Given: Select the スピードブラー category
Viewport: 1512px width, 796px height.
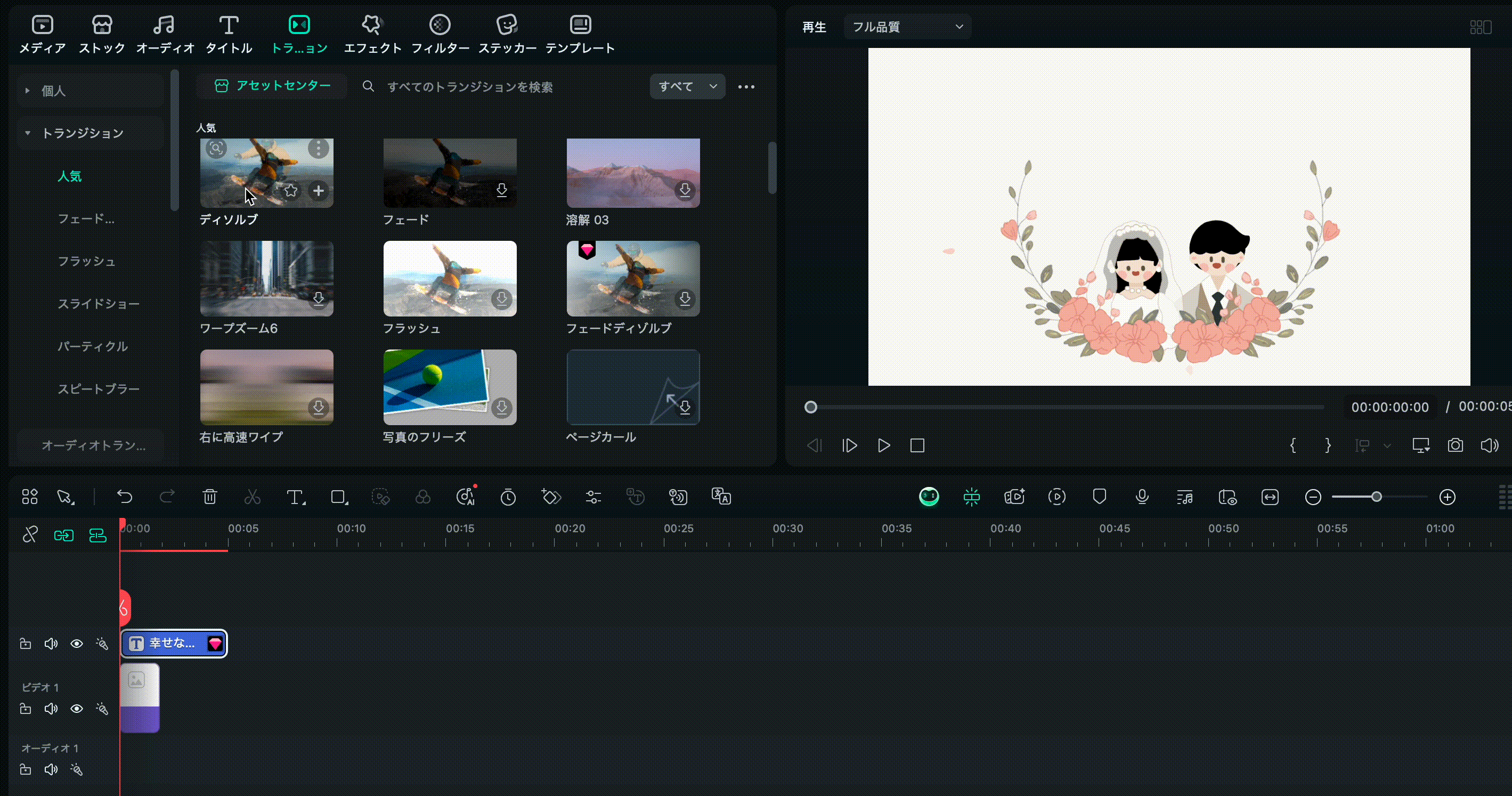Looking at the screenshot, I should [98, 388].
